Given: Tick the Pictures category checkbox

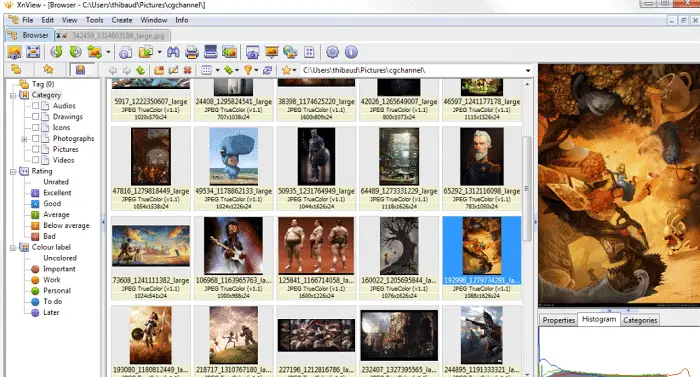Looking at the screenshot, I should point(35,149).
